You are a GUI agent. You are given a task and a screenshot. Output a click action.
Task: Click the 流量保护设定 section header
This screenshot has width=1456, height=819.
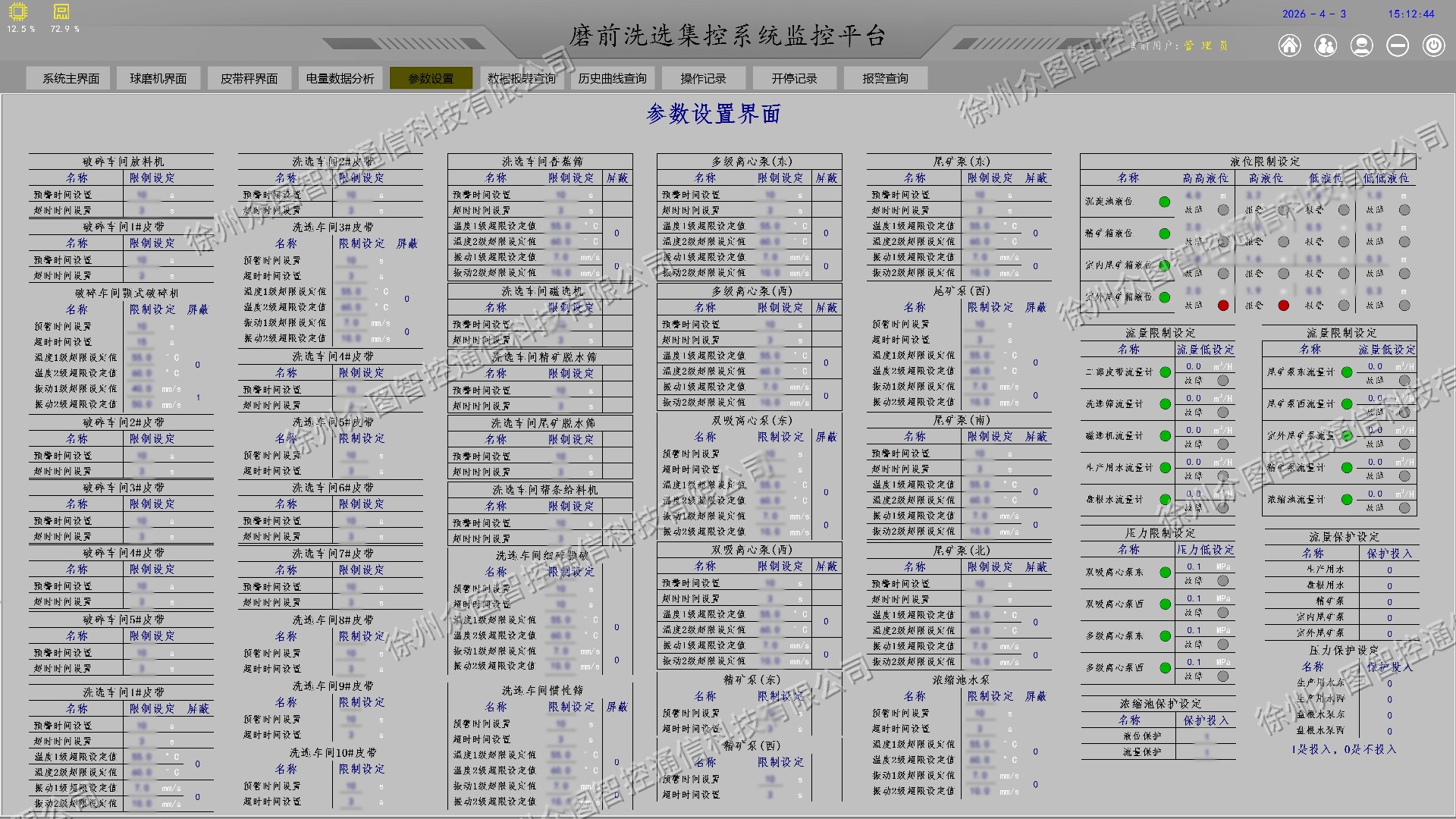point(1343,537)
